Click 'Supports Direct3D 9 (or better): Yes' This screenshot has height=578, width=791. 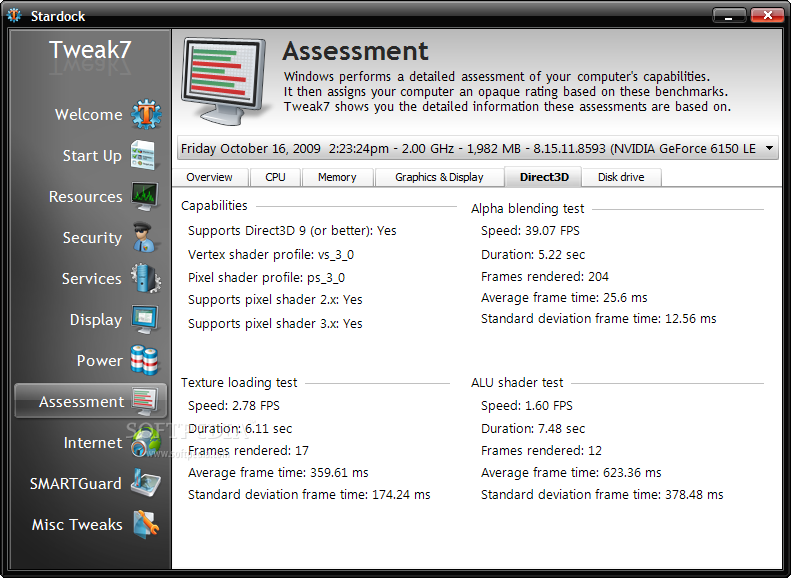coord(292,230)
